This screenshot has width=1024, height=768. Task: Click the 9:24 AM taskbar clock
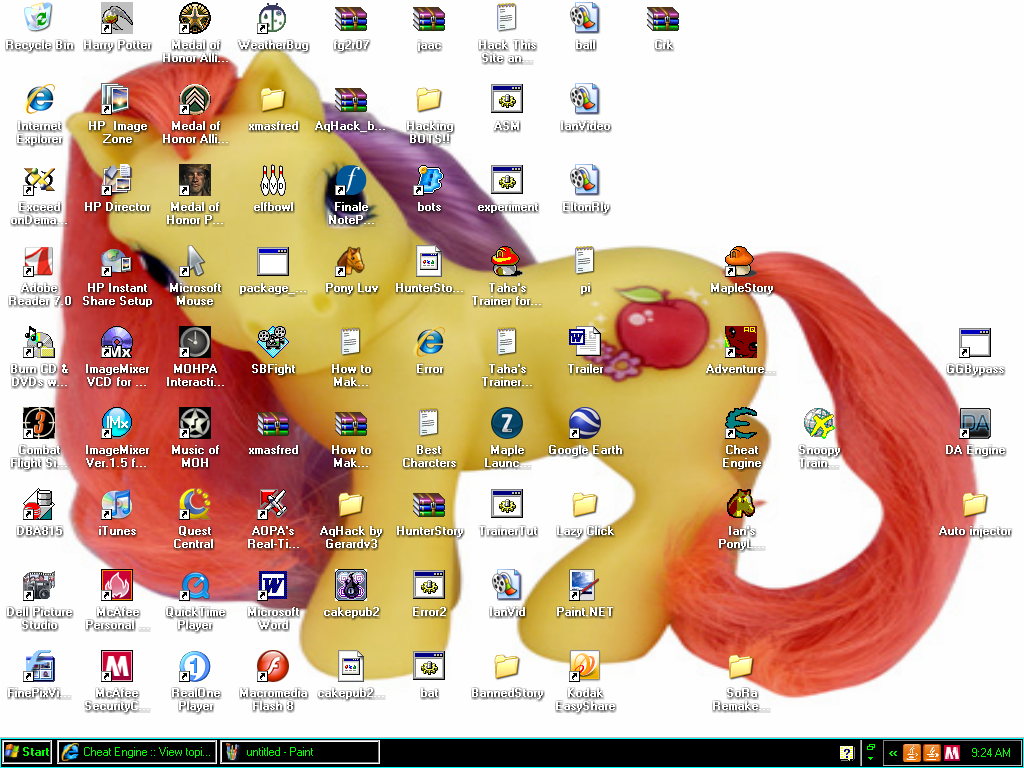pos(990,752)
